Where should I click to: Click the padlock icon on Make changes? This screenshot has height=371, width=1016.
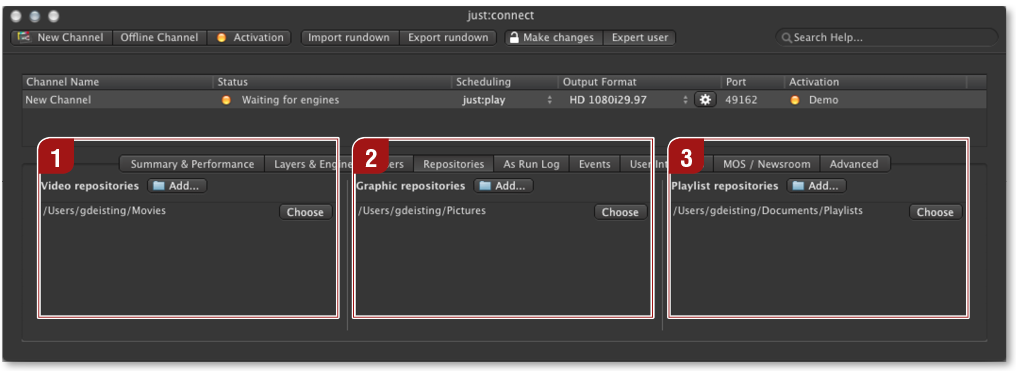coord(514,38)
